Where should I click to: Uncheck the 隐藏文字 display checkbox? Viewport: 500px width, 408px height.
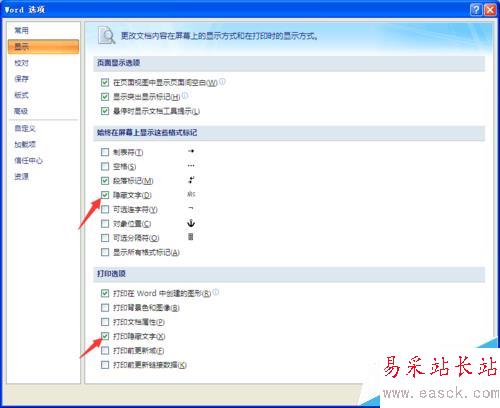click(x=105, y=195)
